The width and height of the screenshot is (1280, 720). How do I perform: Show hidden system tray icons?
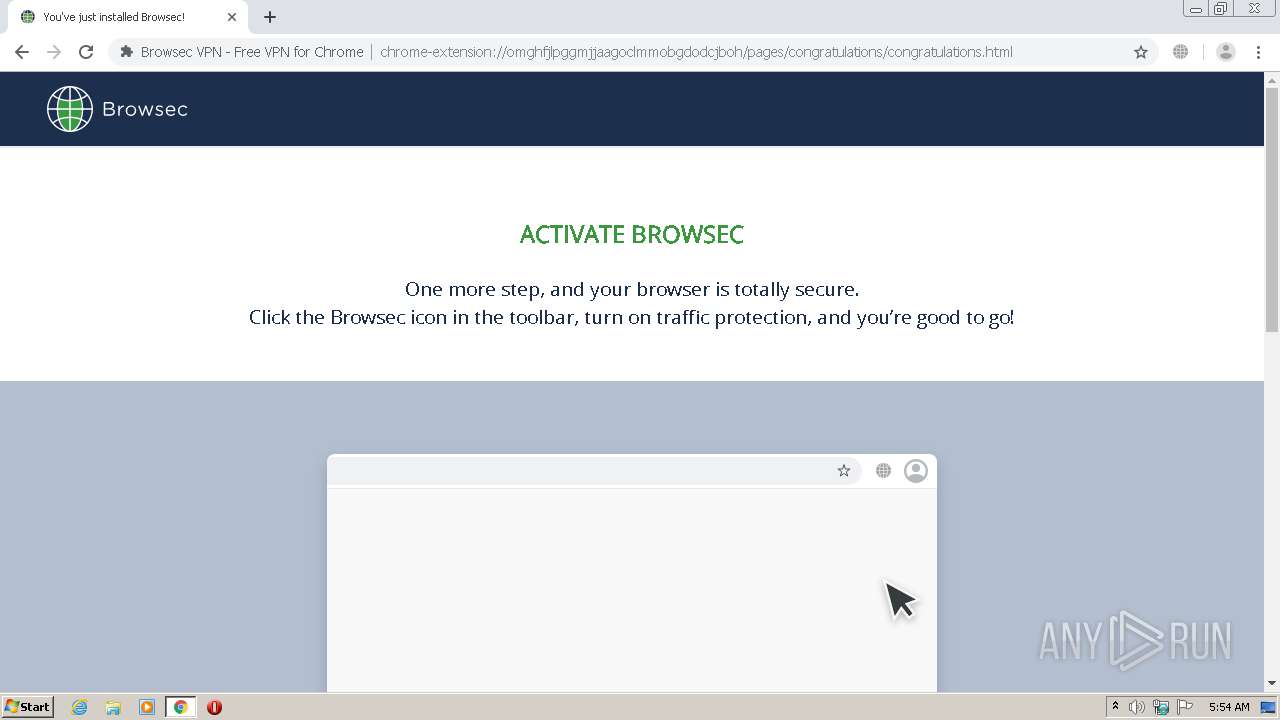point(1115,707)
